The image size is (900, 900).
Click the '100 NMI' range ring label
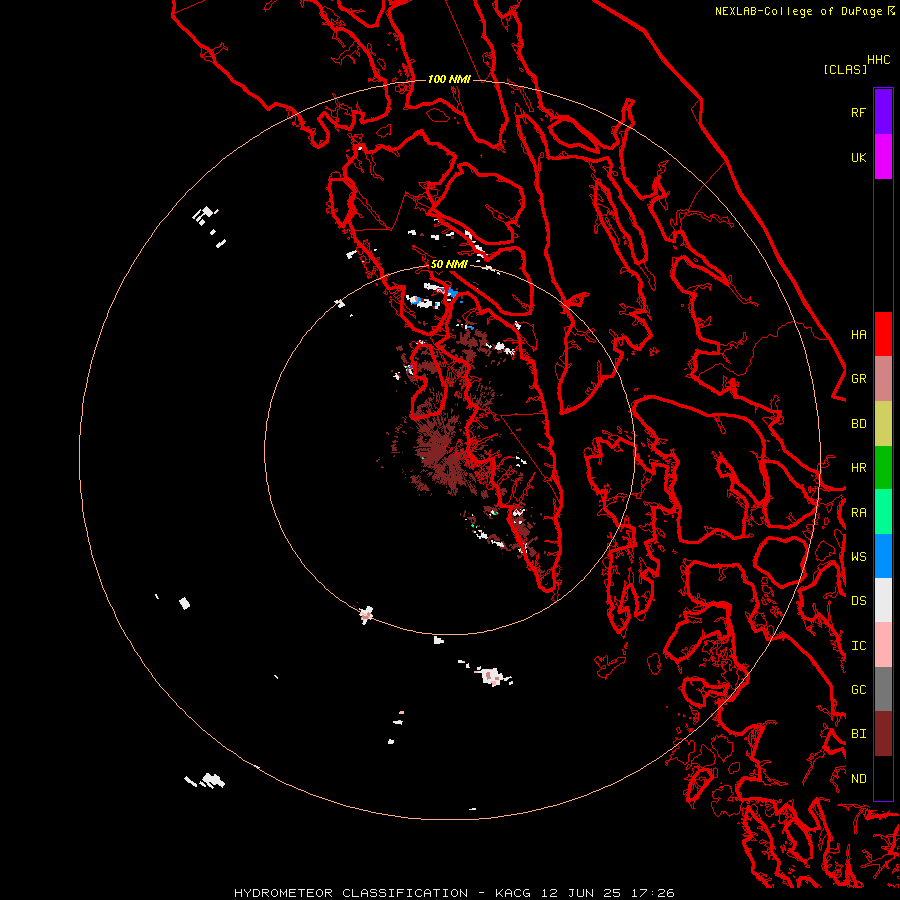coord(449,79)
